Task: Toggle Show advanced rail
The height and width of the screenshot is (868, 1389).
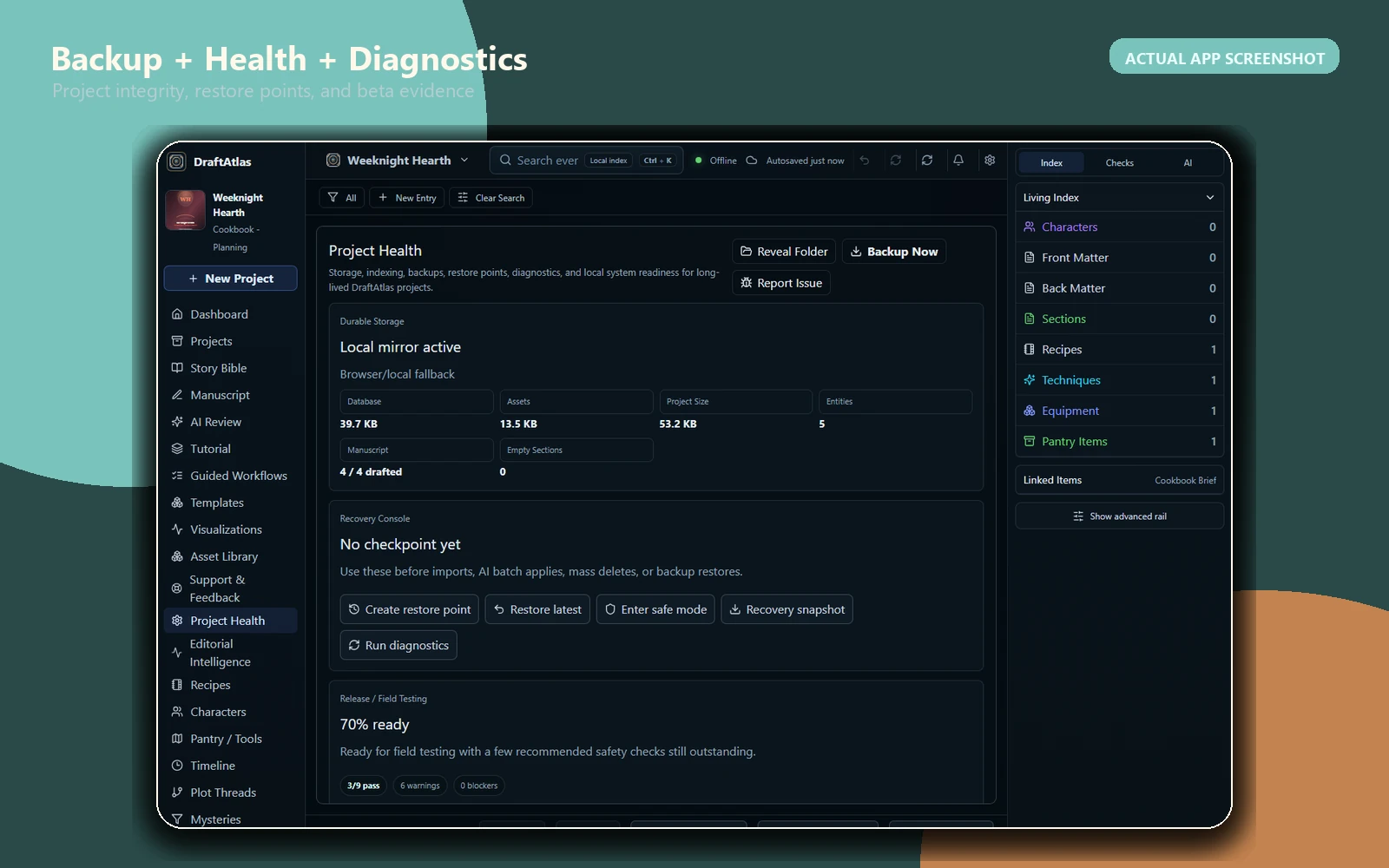Action: pyautogui.click(x=1119, y=516)
